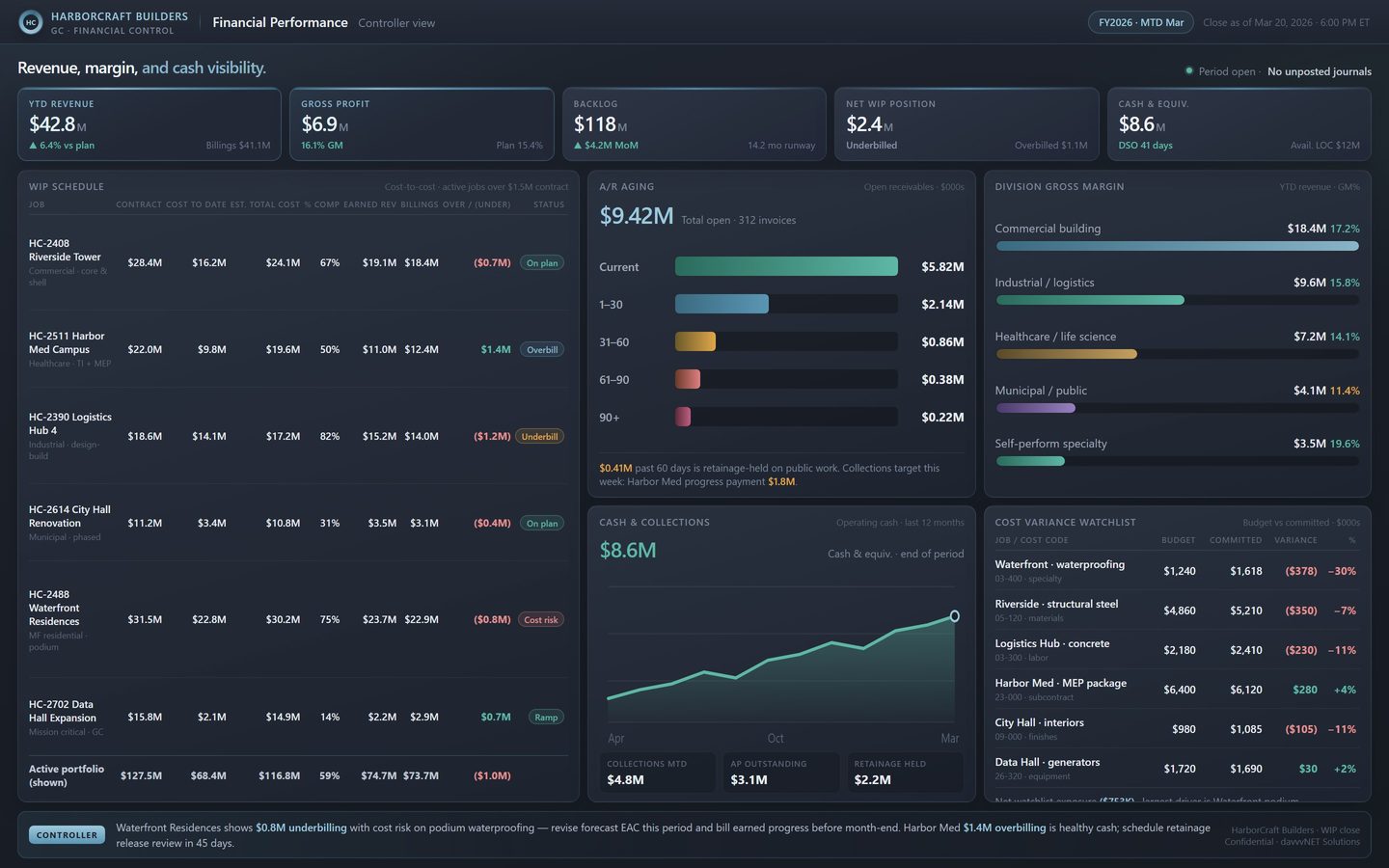Click the $1.4M overbilling link
This screenshot has width=1389, height=868.
click(x=1004, y=827)
